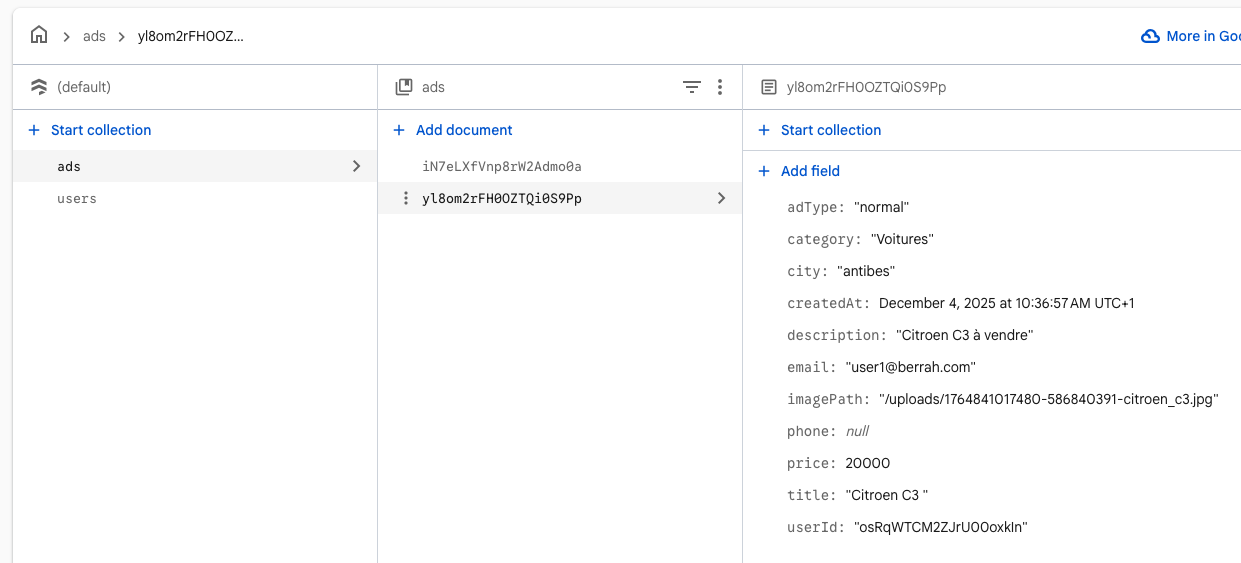Add a document to ads
Screen dimensions: 1241x563
point(463,130)
